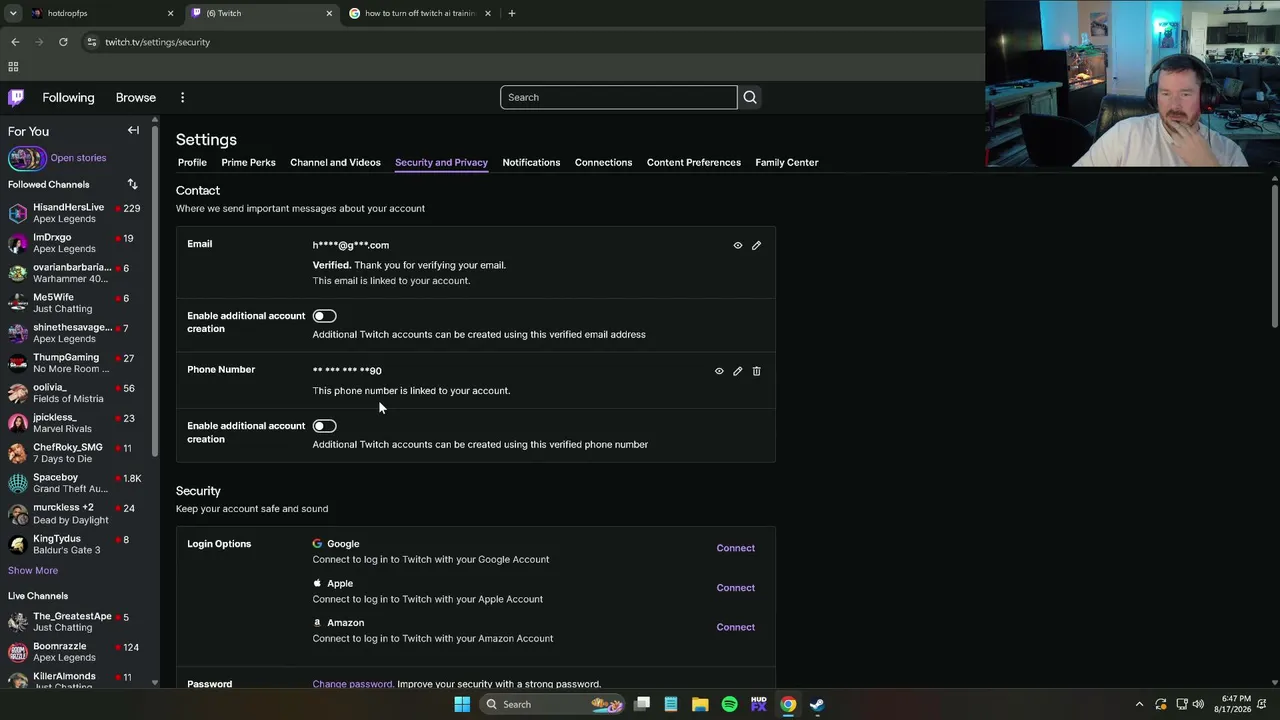
Task: Open HUD FX app from the taskbar
Action: [758, 704]
